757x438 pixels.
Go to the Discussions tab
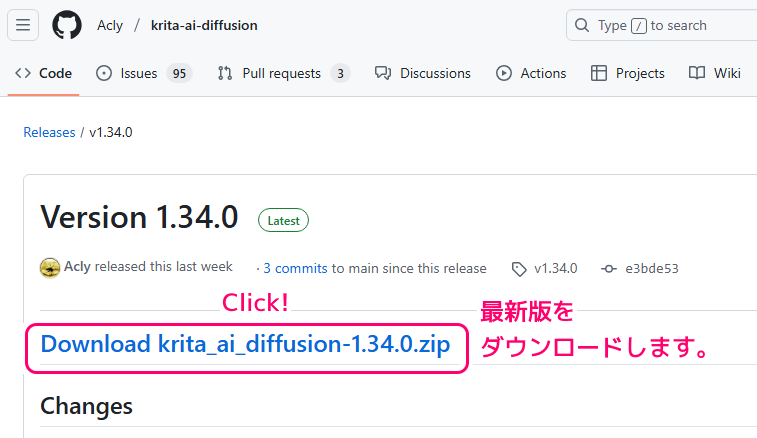click(x=422, y=73)
